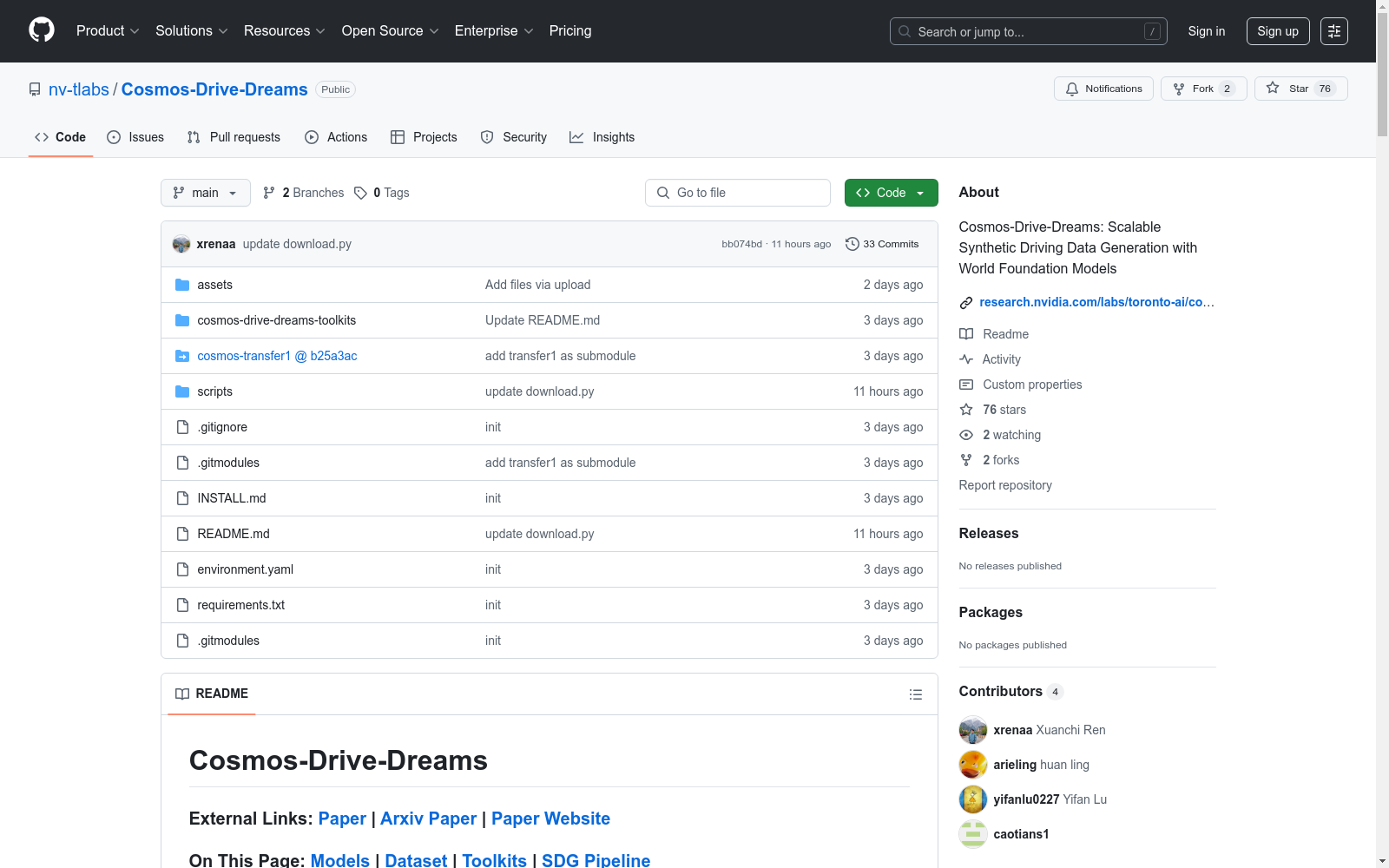Click the tag icon next to Tags
The width and height of the screenshot is (1389, 868).
tap(361, 193)
